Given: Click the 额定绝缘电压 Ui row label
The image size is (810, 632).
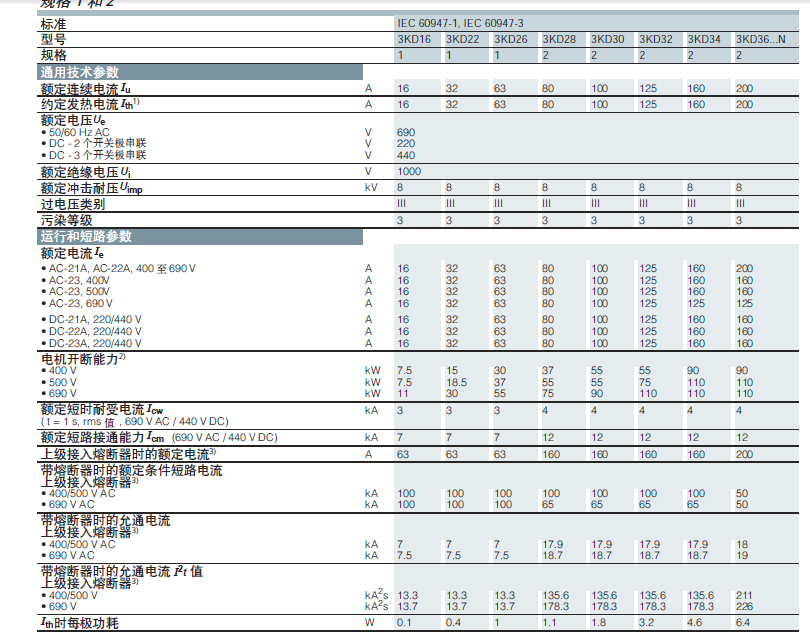Looking at the screenshot, I should (86, 172).
